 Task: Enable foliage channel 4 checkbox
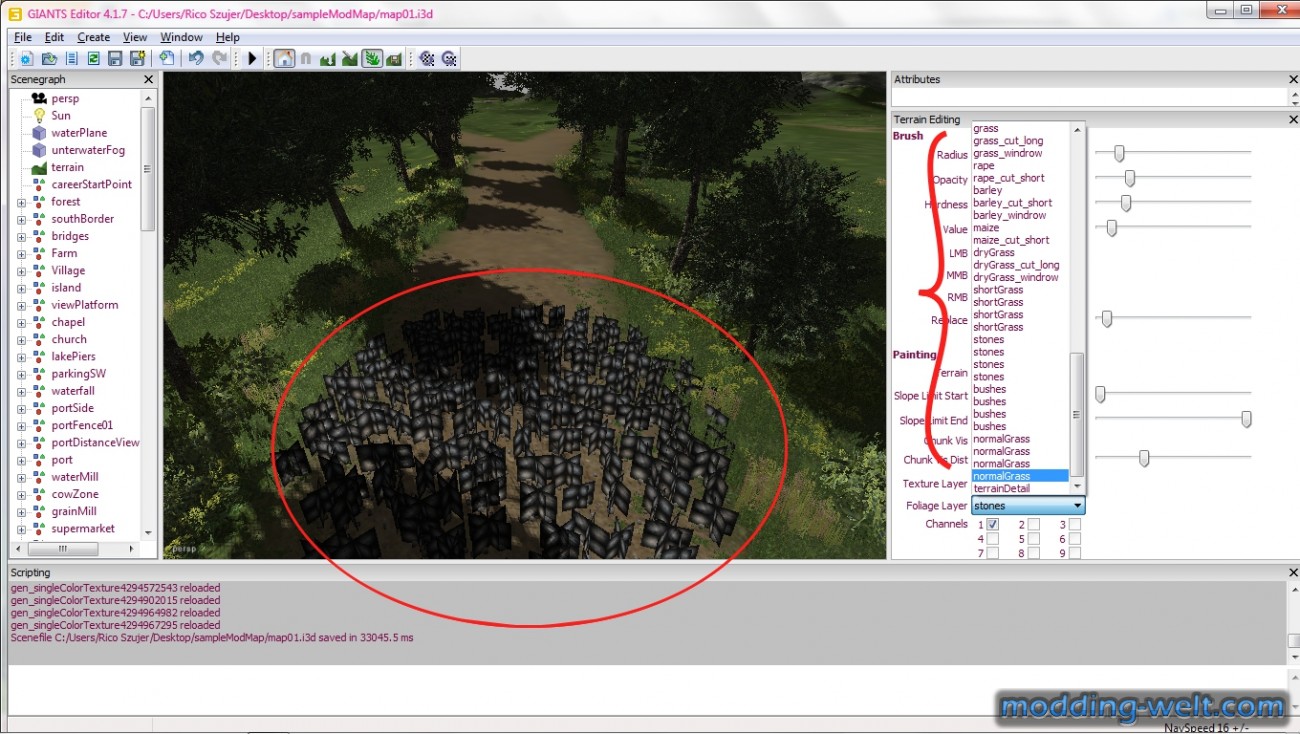pos(993,538)
